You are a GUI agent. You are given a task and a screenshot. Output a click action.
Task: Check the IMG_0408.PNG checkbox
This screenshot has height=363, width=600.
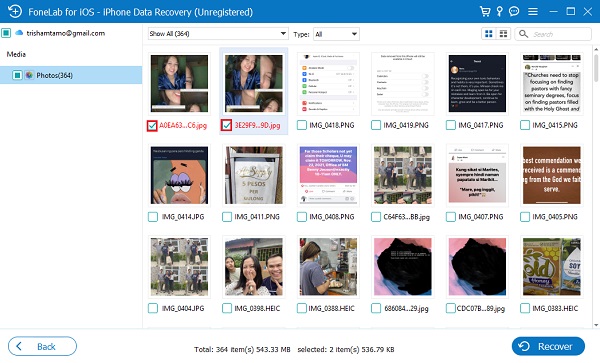[302, 217]
